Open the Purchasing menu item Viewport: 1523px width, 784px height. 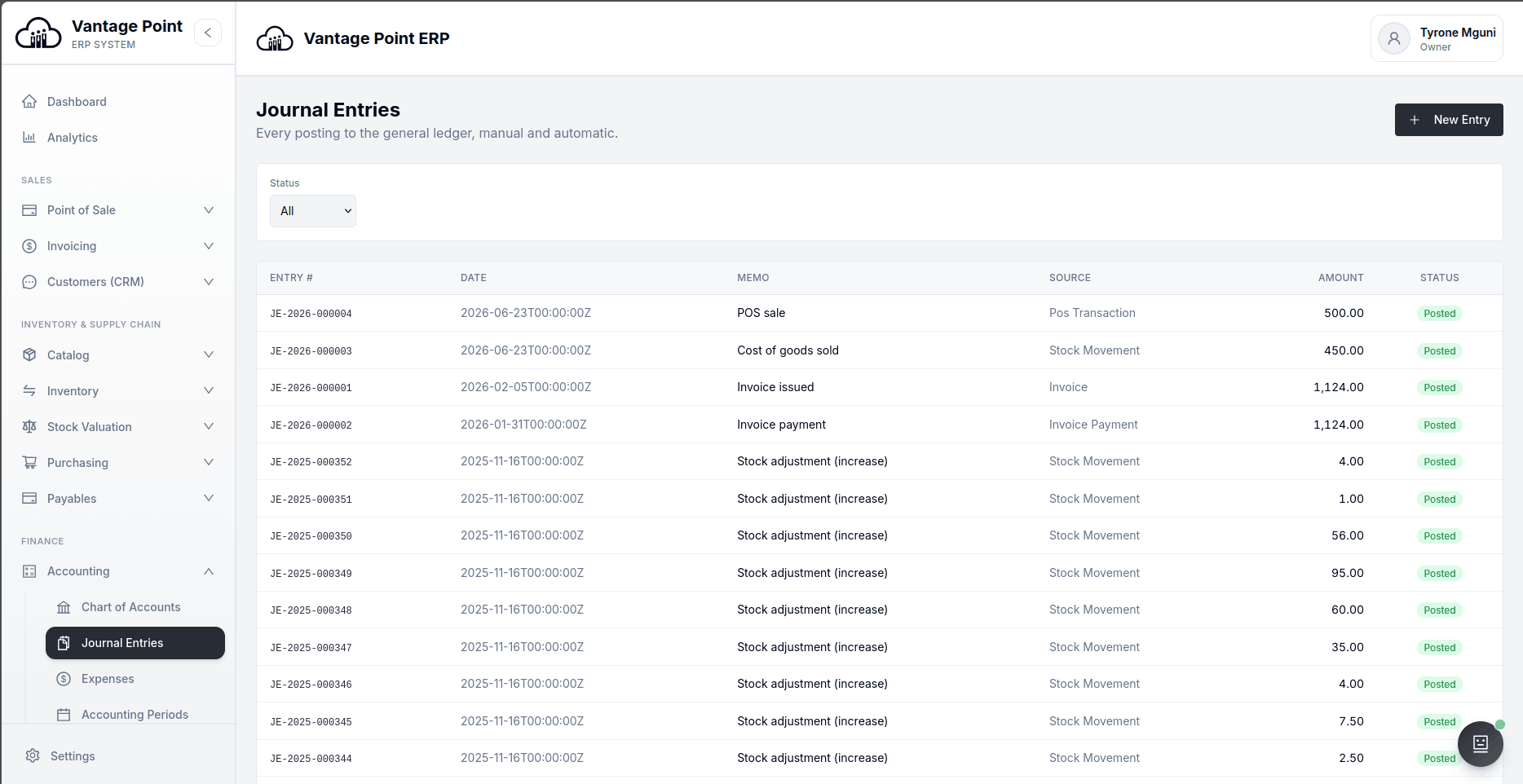pos(119,463)
